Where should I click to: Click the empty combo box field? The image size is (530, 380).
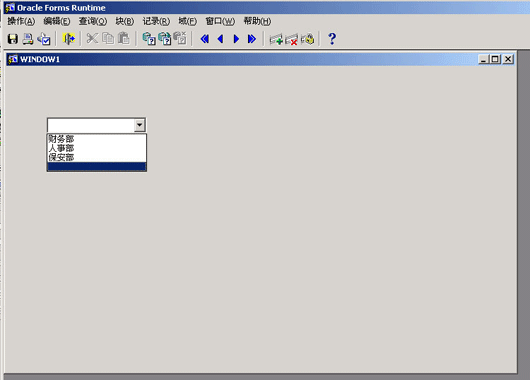pos(91,125)
